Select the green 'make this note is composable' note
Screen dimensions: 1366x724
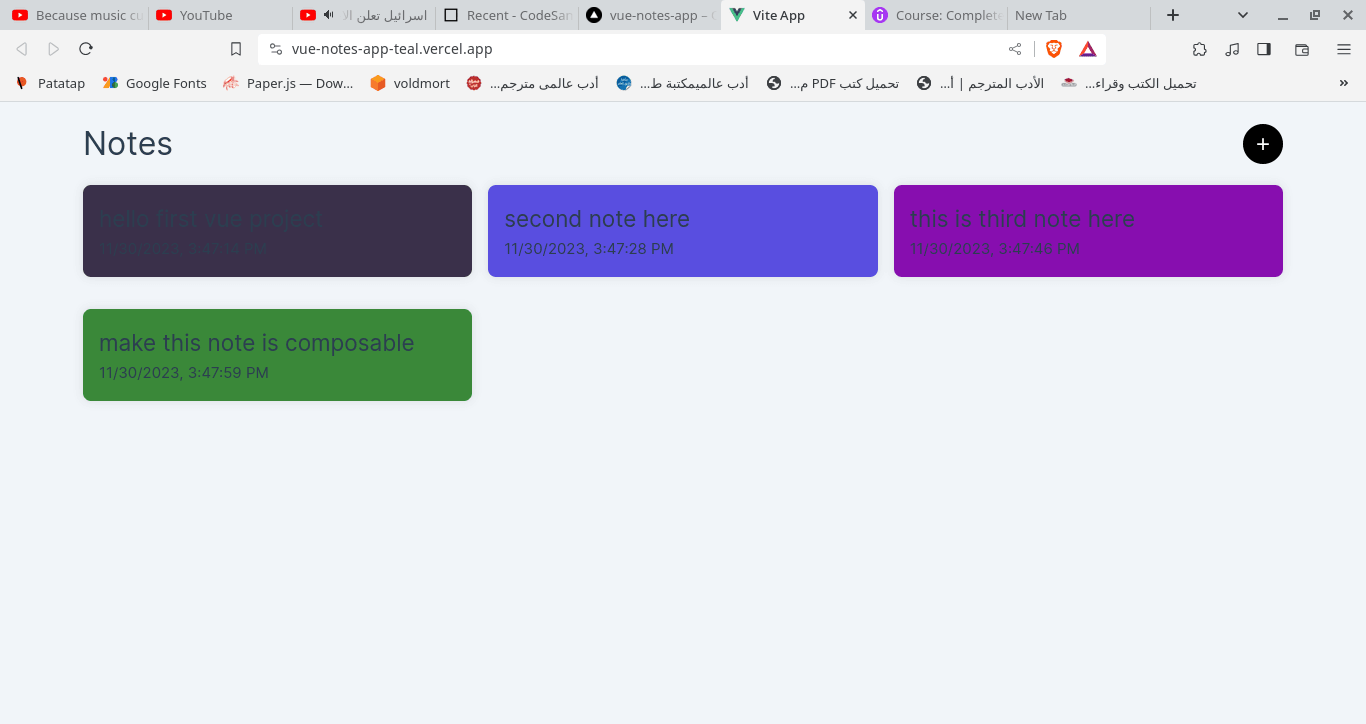[277, 355]
